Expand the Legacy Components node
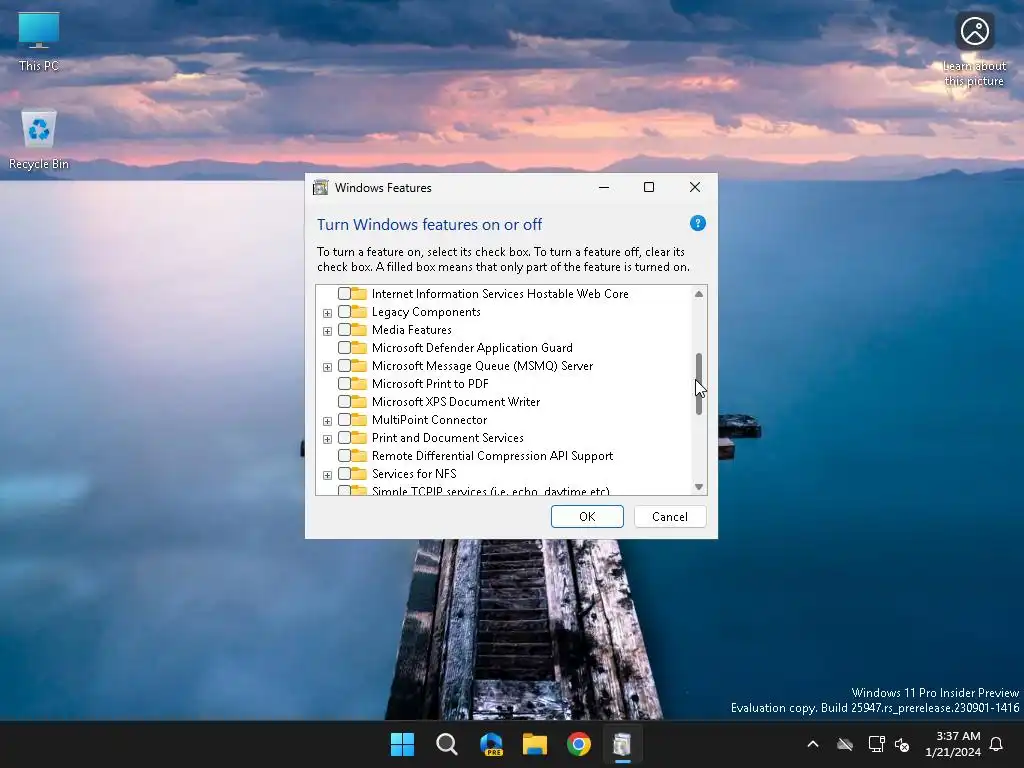 point(327,313)
